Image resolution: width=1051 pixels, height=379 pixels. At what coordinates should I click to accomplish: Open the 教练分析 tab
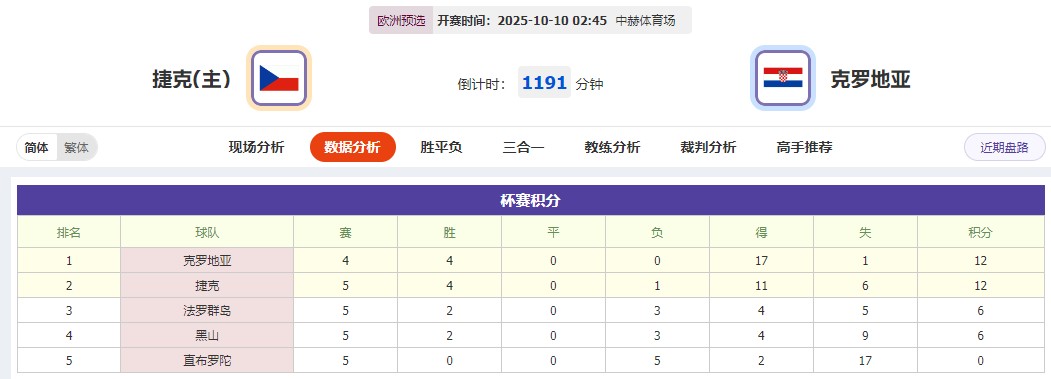tap(612, 148)
